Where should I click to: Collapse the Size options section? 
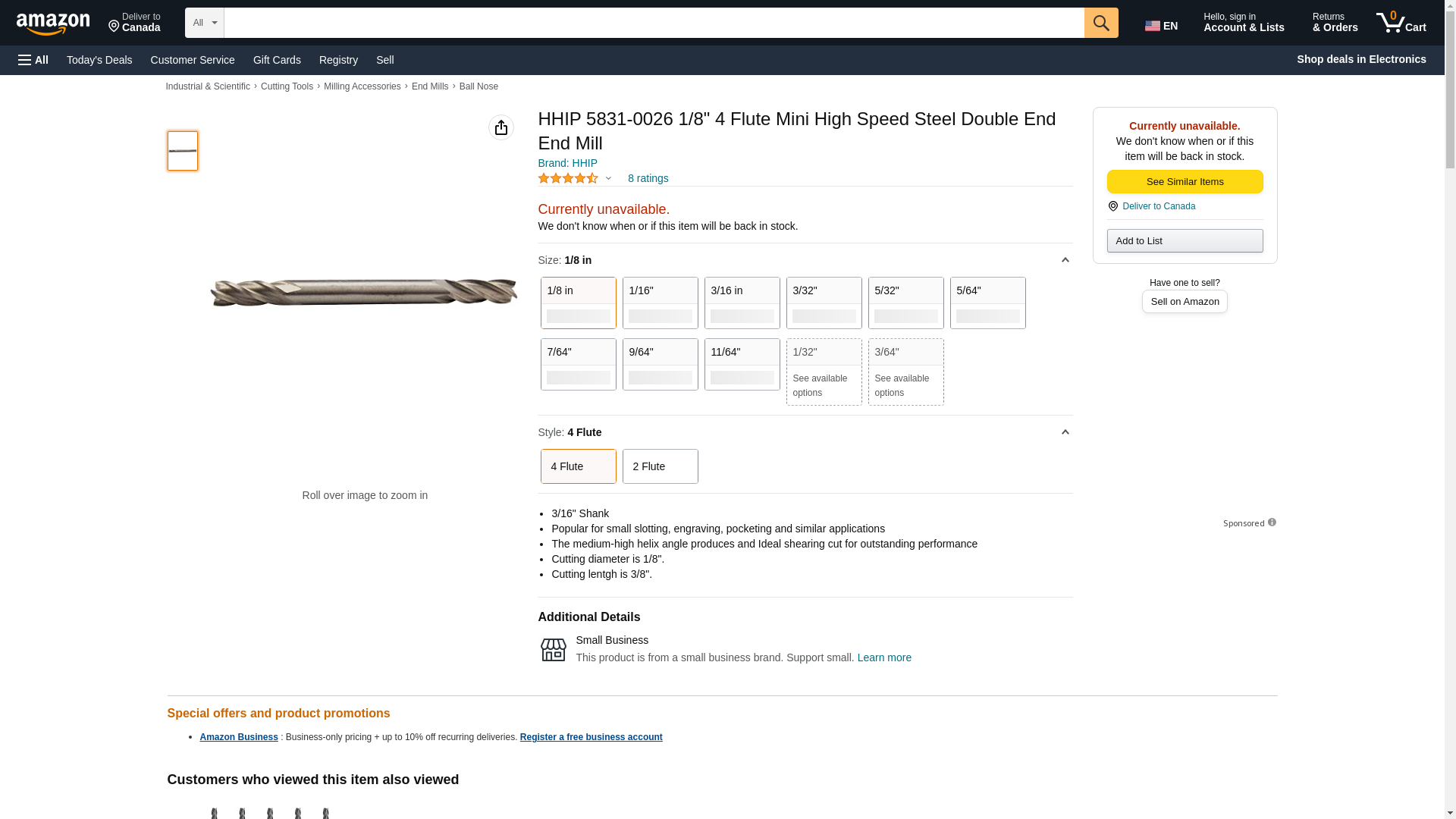coord(1065,260)
